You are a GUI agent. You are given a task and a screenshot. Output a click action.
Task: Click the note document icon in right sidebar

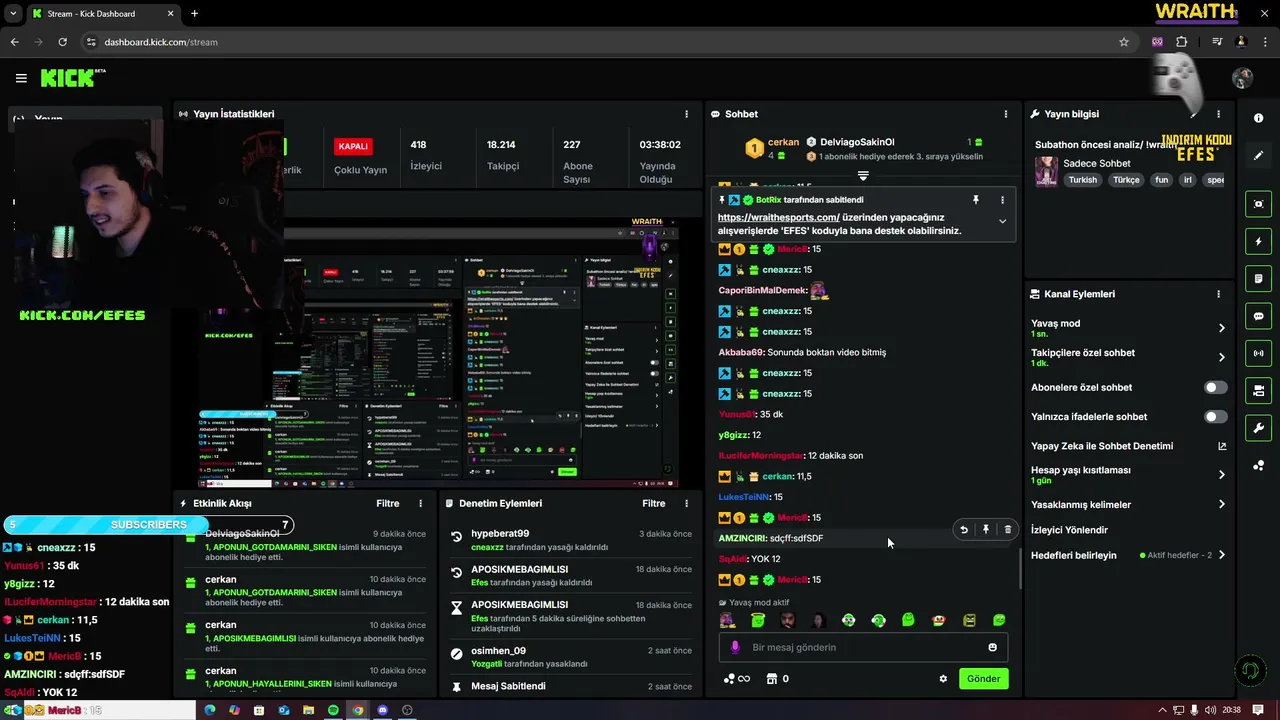click(1258, 278)
